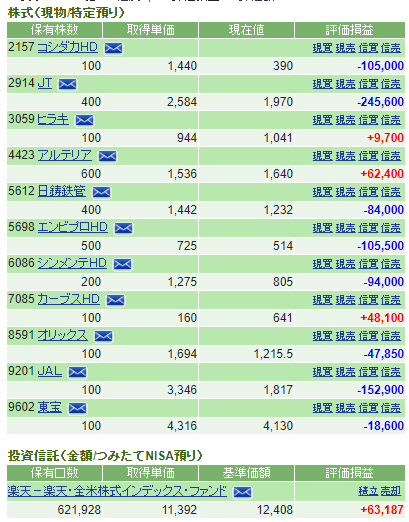Click 現買 in the シンメンテHD row
Screen dimensions: 409x522
point(323,264)
